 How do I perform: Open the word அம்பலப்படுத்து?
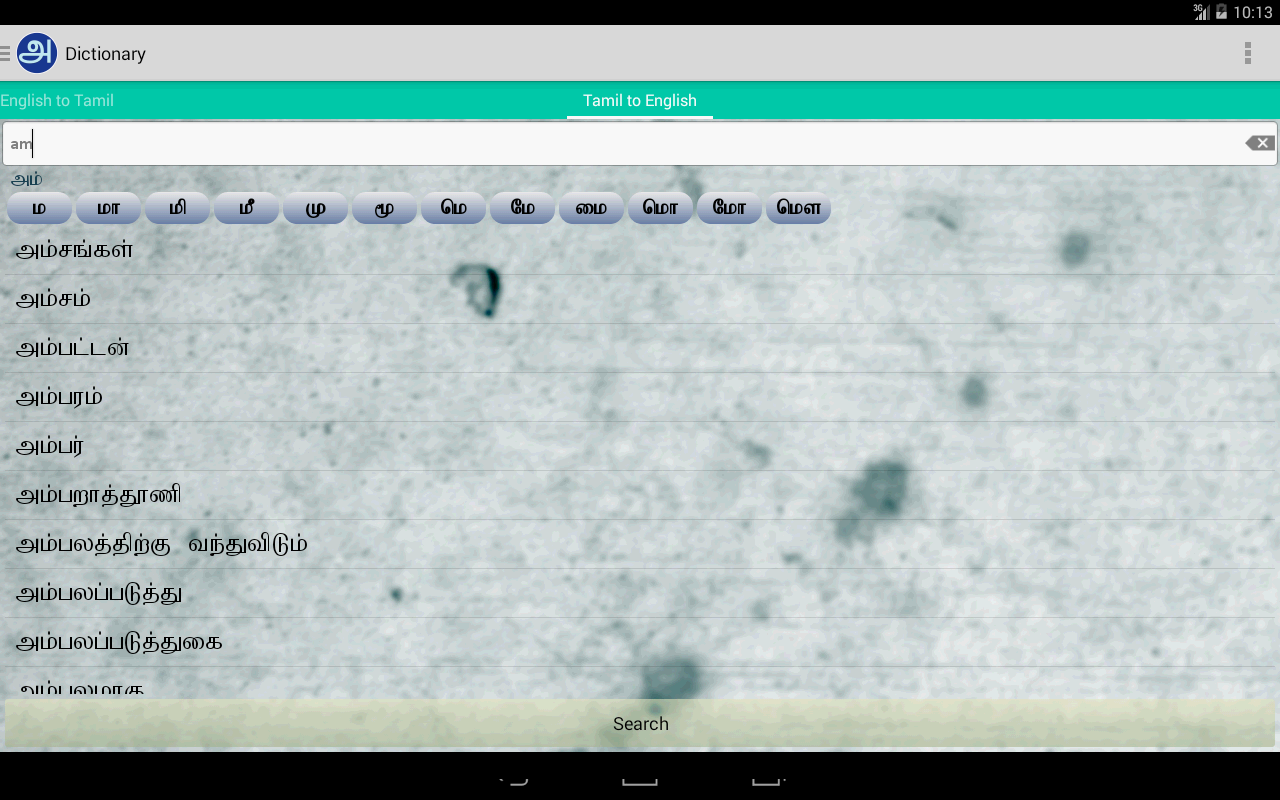coord(640,593)
